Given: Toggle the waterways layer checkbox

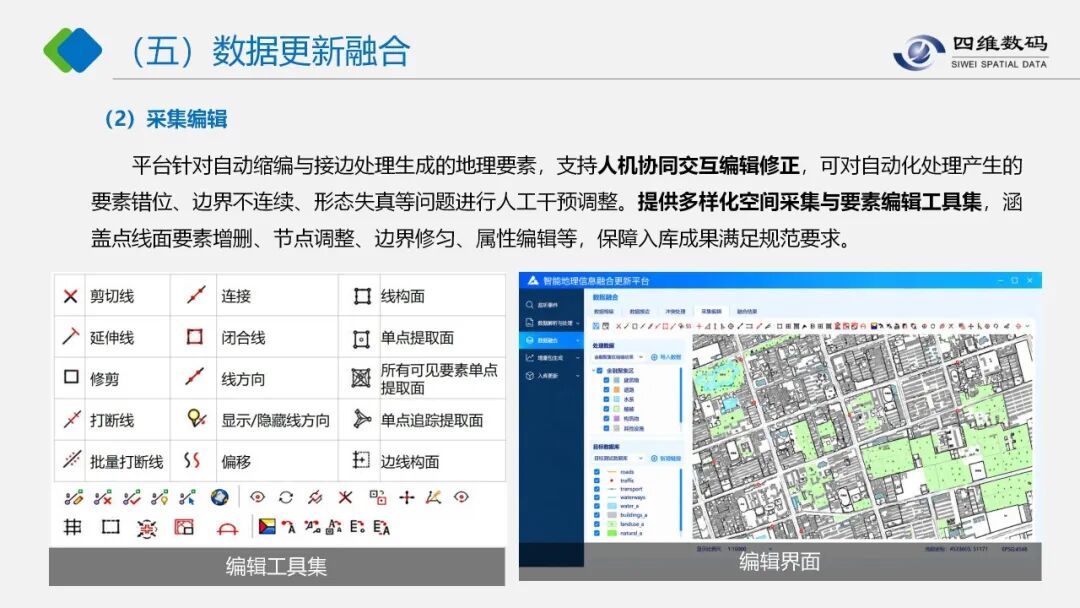Looking at the screenshot, I should (597, 497).
